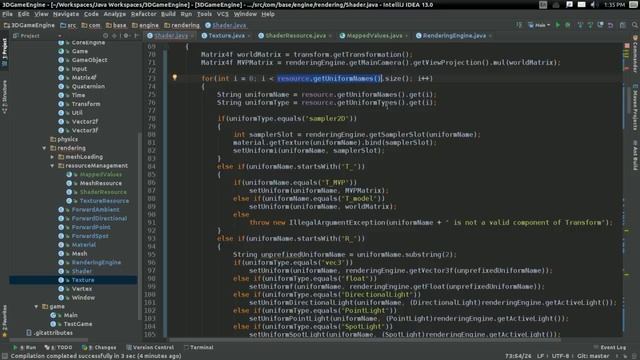This screenshot has width=640, height=360.
Task: Click the system clock showing 1:35 PM
Action: coord(614,4)
